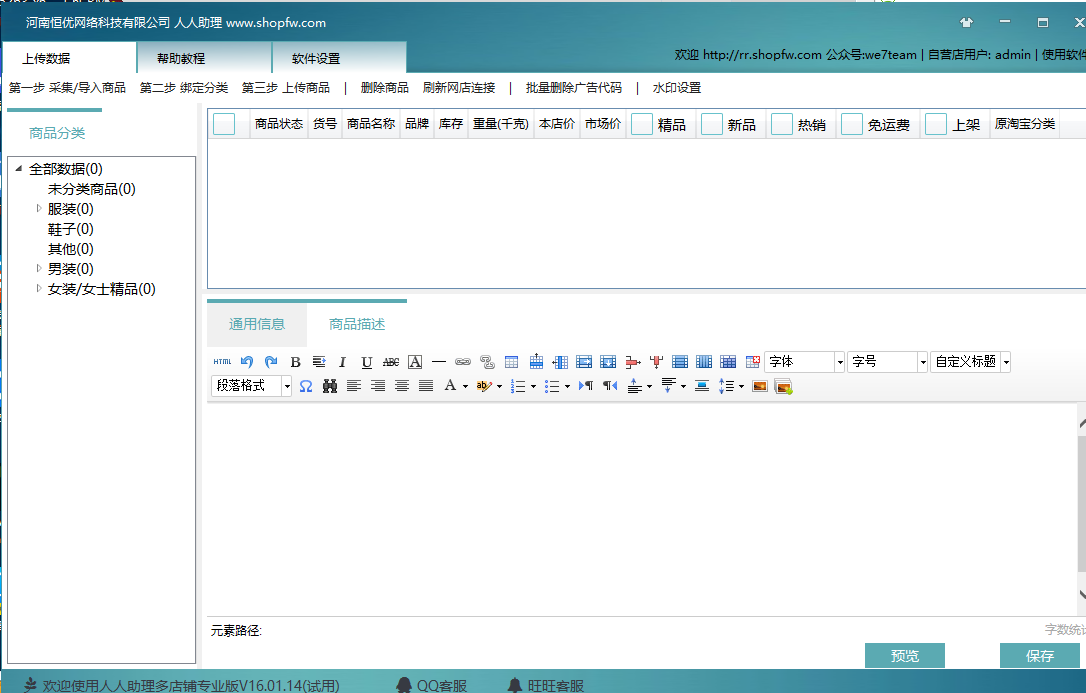Click the insert table icon
Image resolution: width=1086 pixels, height=693 pixels.
pos(511,361)
